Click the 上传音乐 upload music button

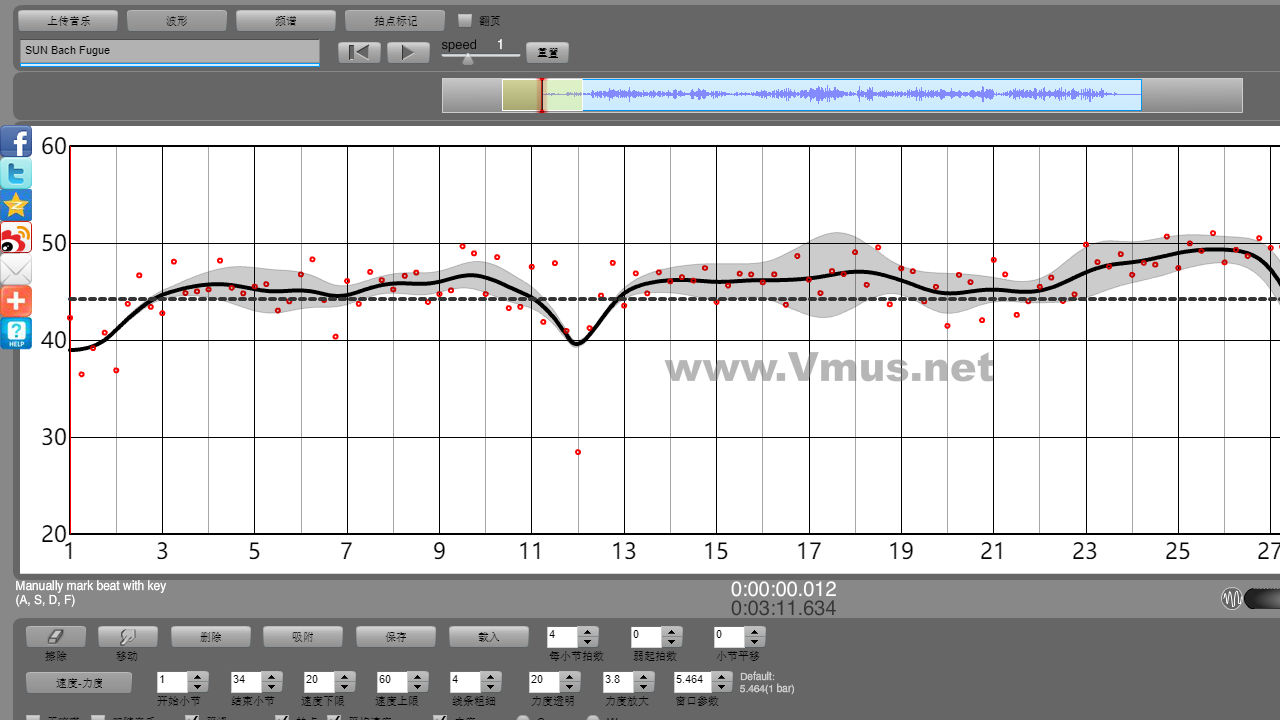pyautogui.click(x=68, y=20)
